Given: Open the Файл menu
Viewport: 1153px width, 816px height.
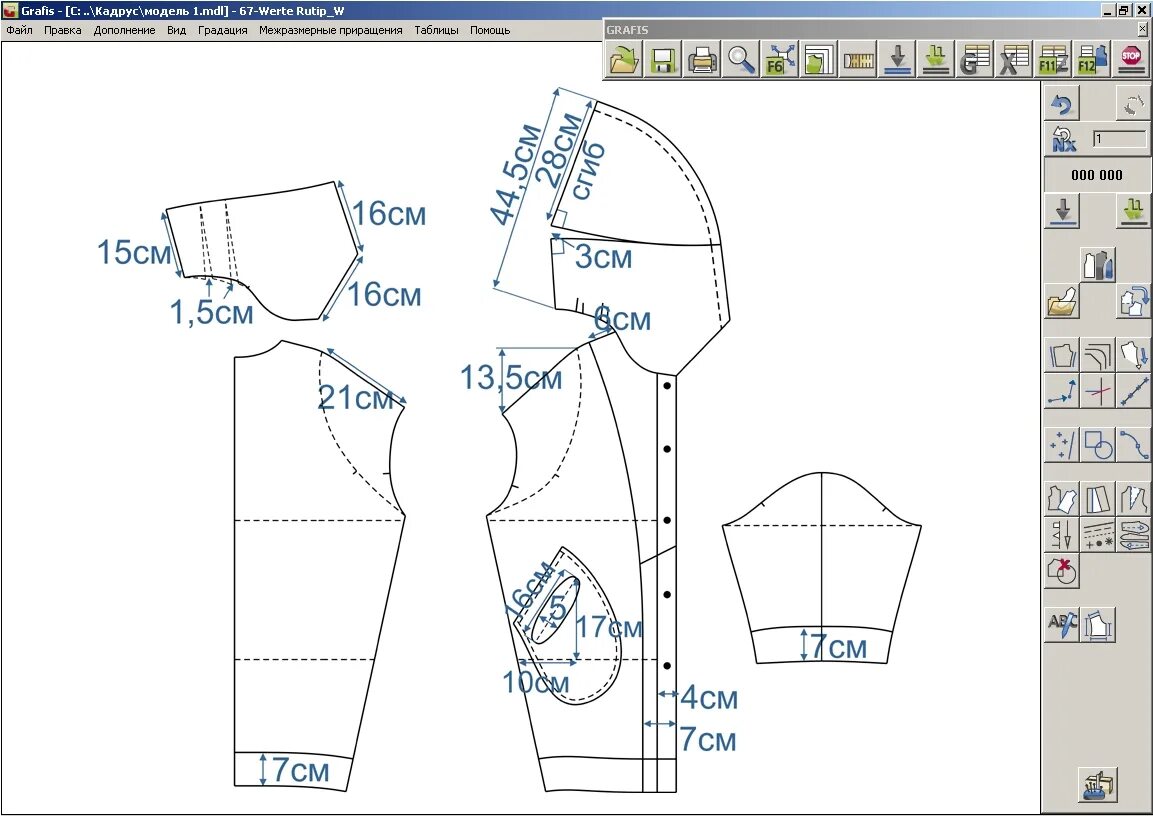Looking at the screenshot, I should point(19,30).
